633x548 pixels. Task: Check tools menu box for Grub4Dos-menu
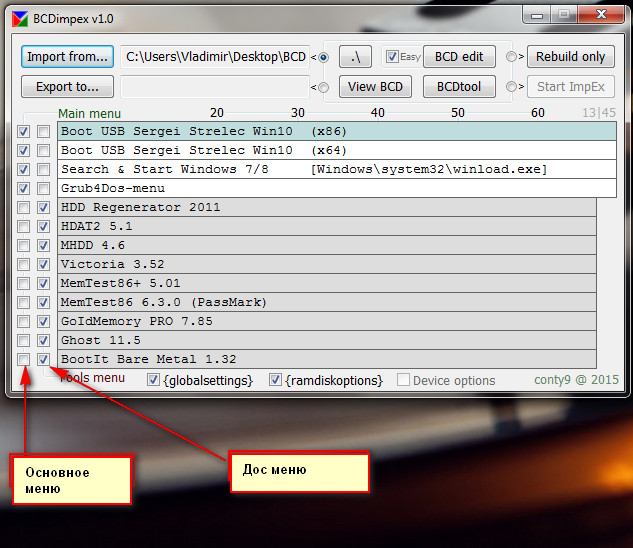(x=44, y=188)
